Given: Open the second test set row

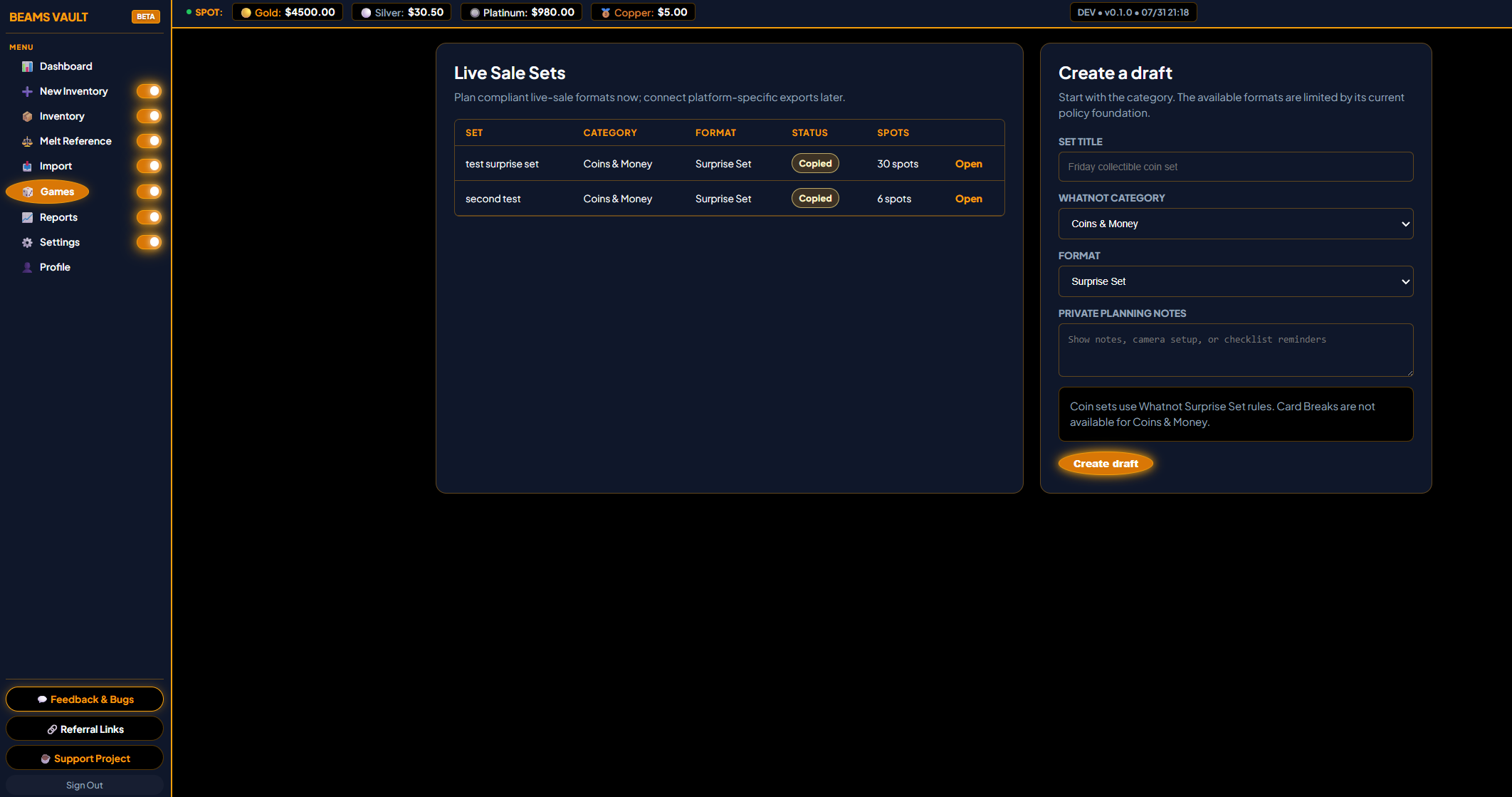Looking at the screenshot, I should 968,199.
